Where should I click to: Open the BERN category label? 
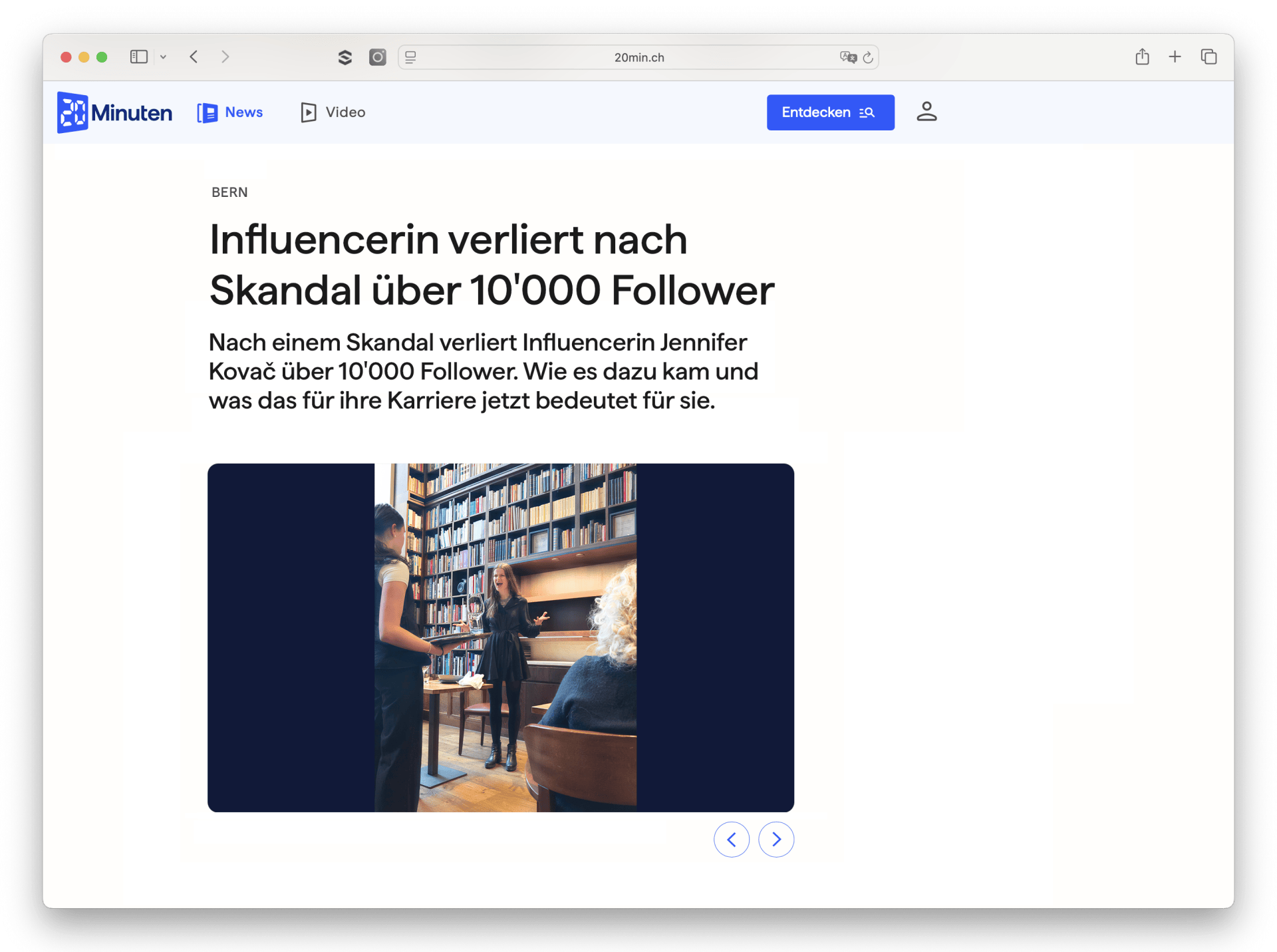click(229, 192)
